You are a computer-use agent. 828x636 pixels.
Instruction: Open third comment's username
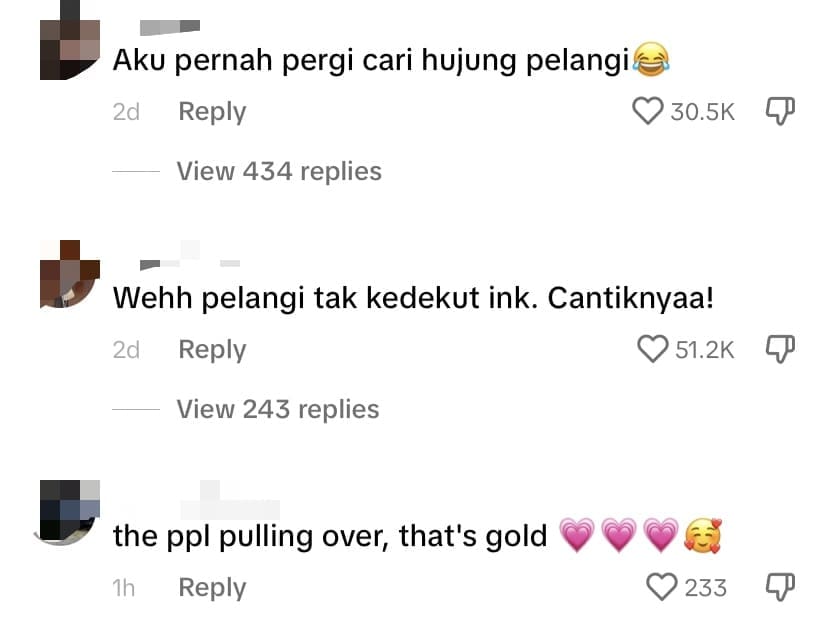click(x=230, y=501)
